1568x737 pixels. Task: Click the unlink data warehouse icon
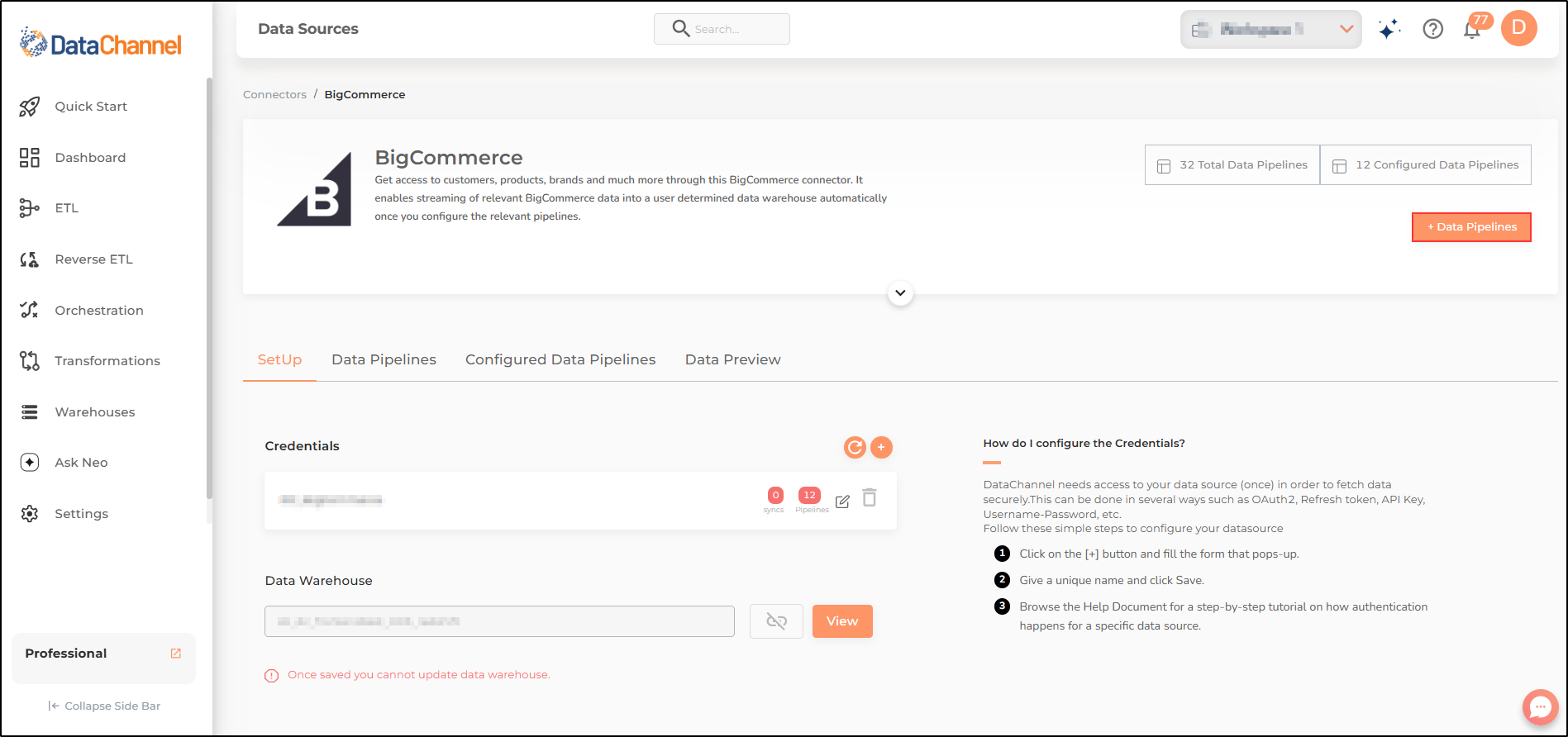pyautogui.click(x=776, y=621)
